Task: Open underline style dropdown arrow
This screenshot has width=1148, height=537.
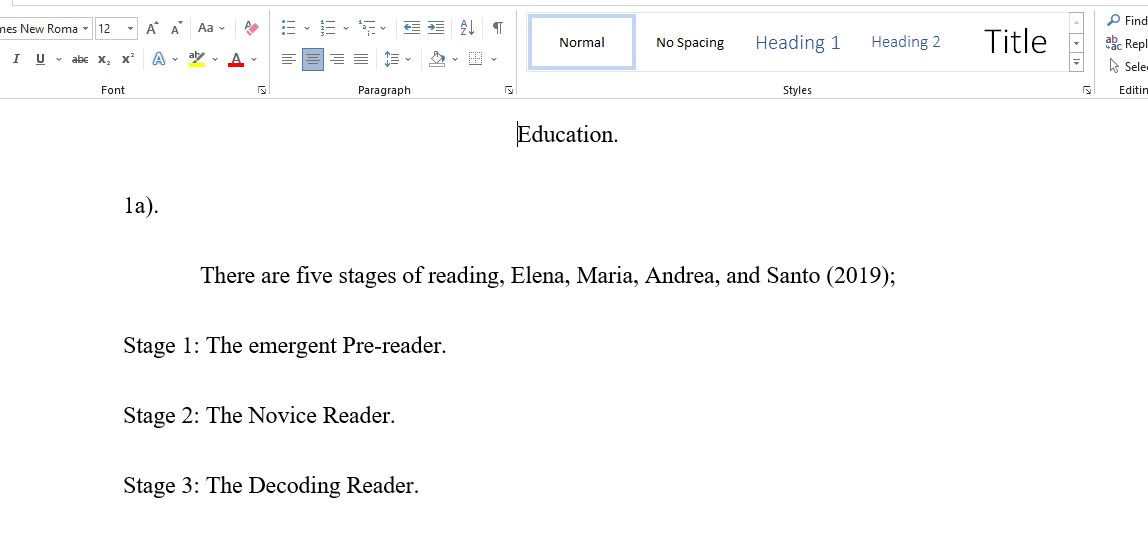Action: point(59,59)
